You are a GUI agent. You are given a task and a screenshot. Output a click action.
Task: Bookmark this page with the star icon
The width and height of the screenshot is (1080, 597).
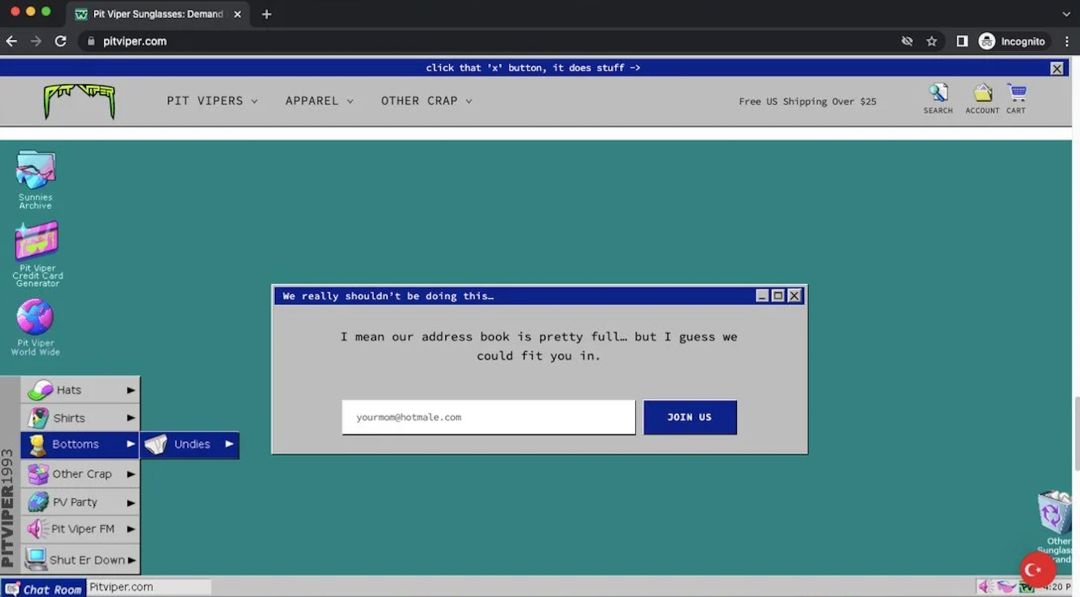click(932, 41)
